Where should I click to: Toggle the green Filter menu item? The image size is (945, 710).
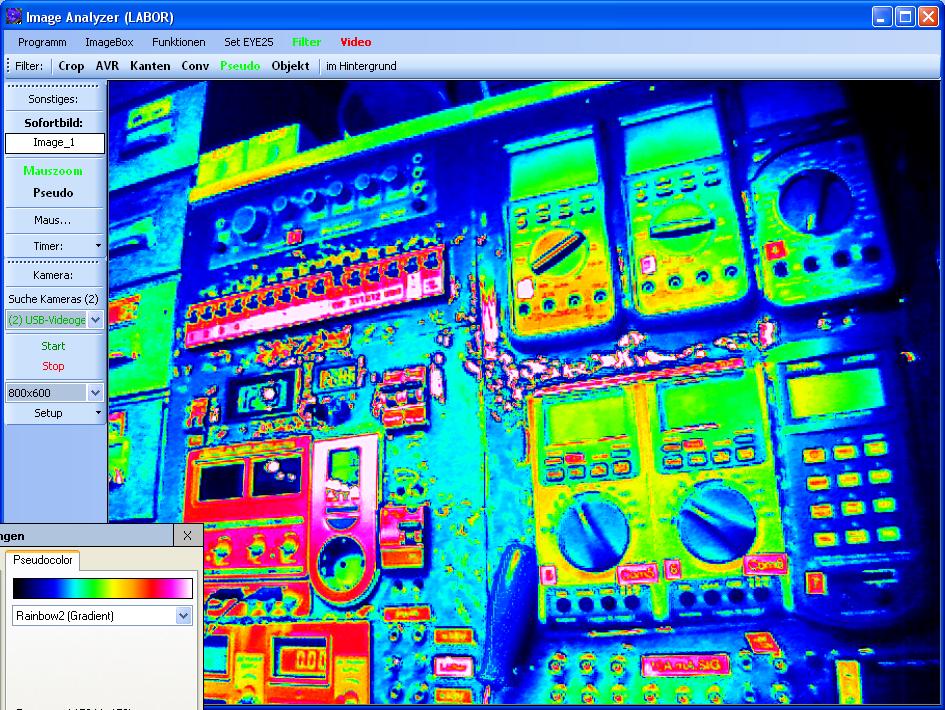(x=306, y=42)
